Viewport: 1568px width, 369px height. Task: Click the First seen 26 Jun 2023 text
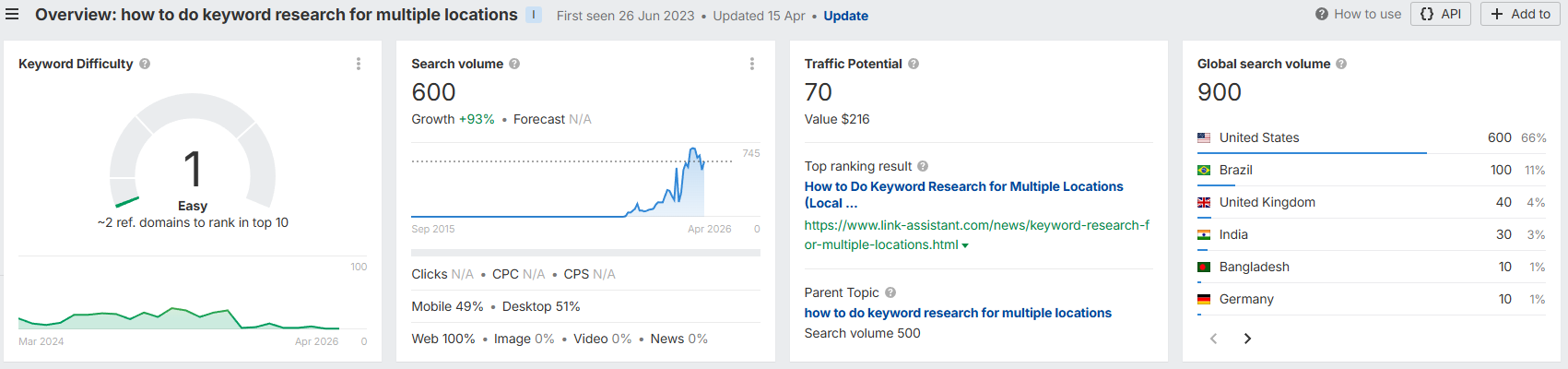[x=626, y=16]
